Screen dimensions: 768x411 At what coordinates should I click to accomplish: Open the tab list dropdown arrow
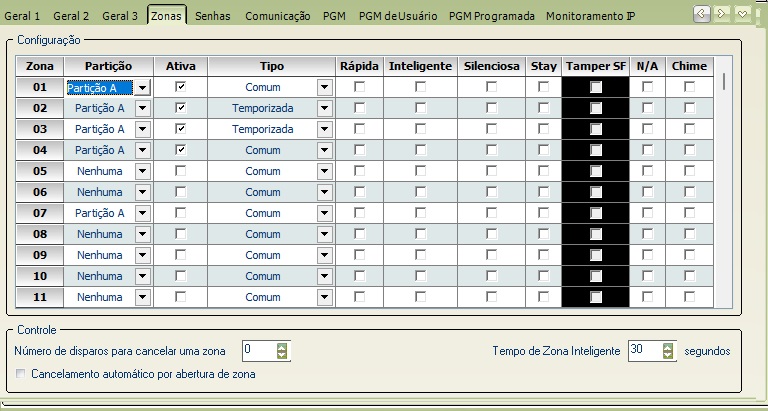tap(743, 14)
